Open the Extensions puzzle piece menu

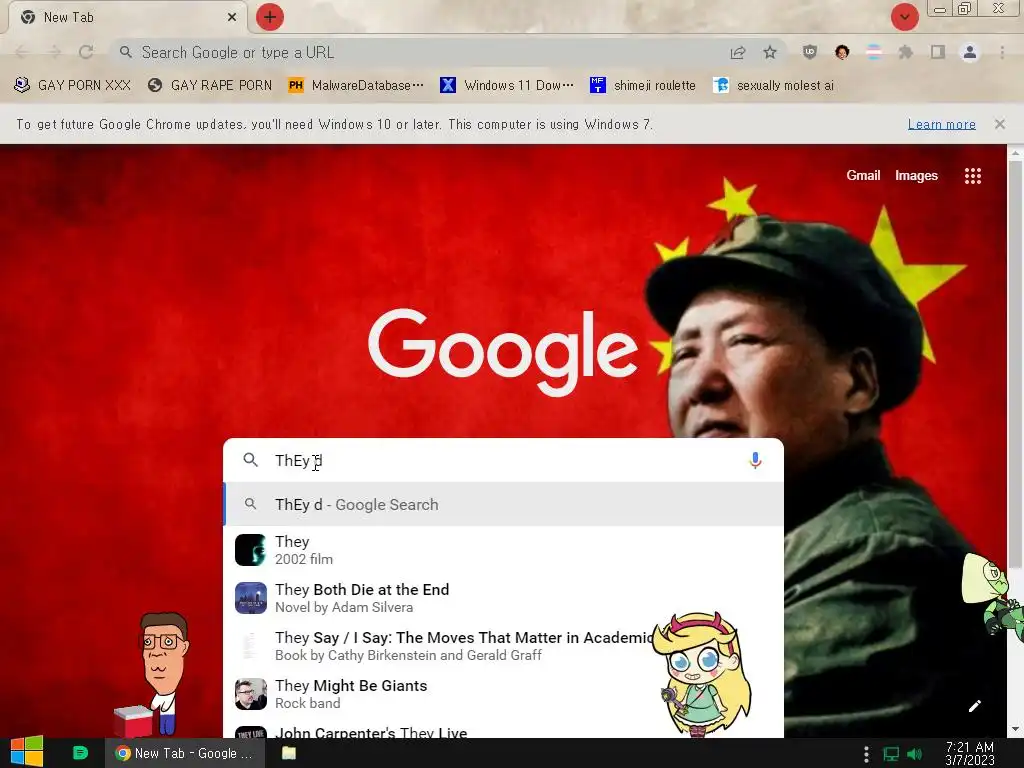click(x=906, y=52)
